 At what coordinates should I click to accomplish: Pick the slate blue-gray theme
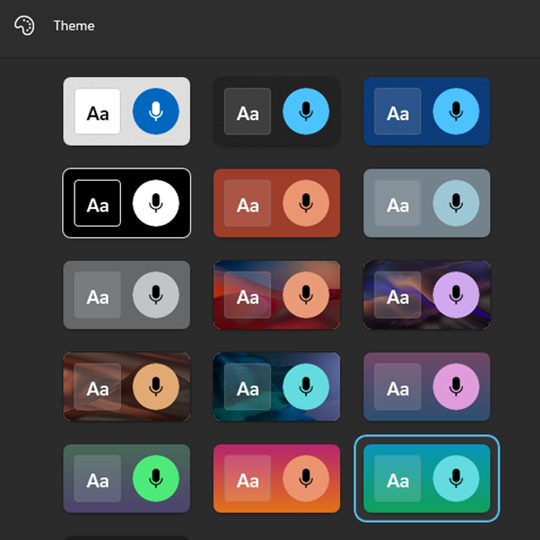click(427, 203)
